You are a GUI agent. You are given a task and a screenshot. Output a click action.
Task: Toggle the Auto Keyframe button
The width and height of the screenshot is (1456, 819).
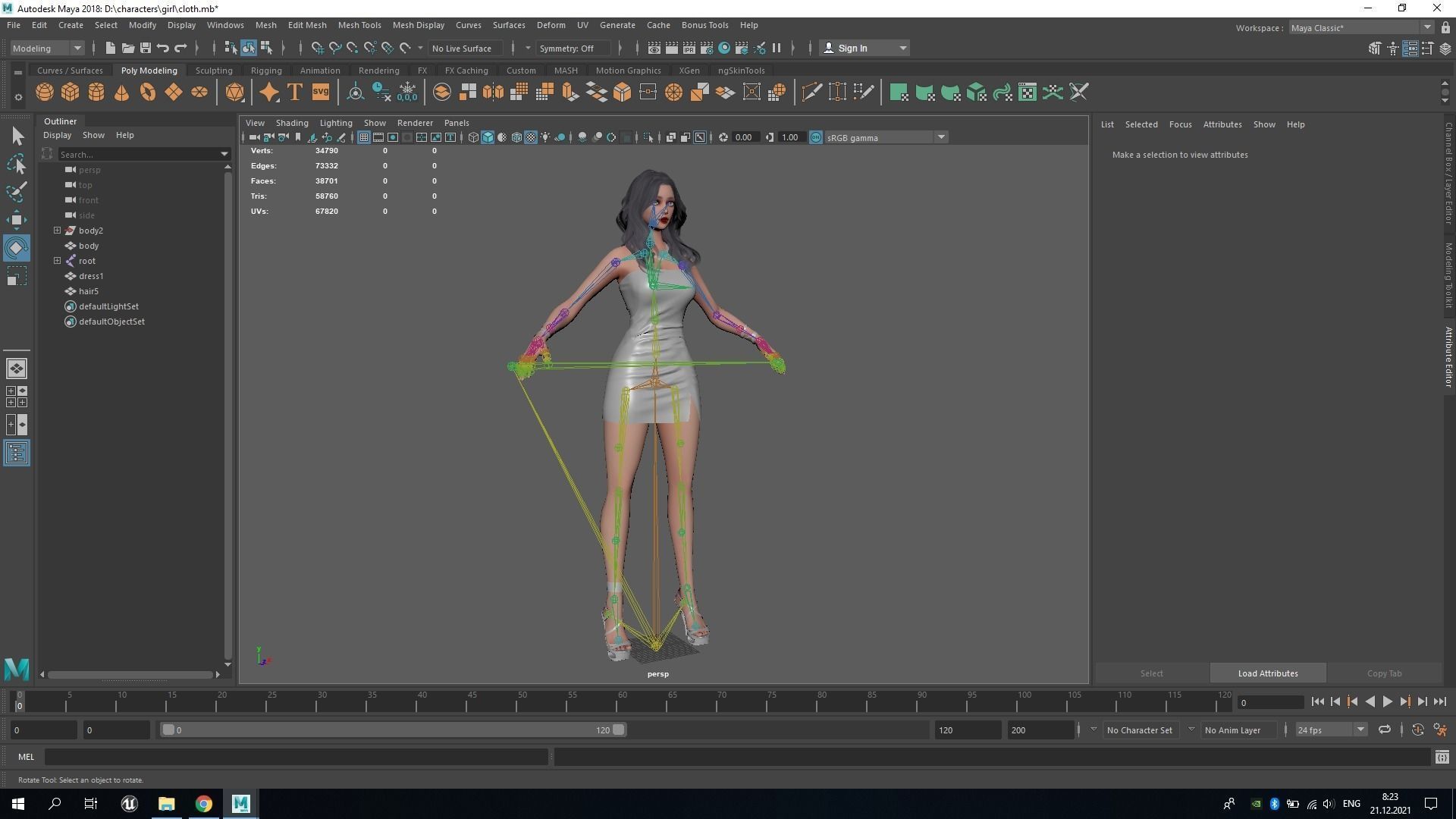[1417, 730]
